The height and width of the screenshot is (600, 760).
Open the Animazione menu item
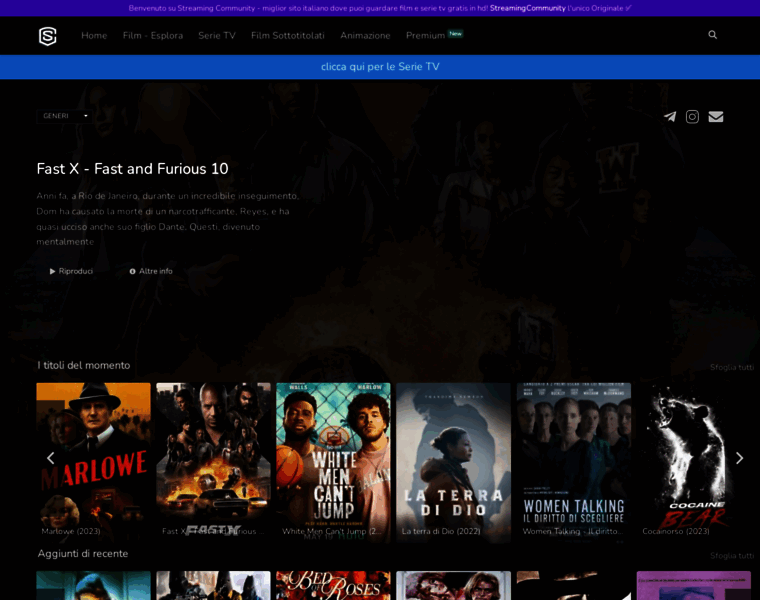pos(365,35)
